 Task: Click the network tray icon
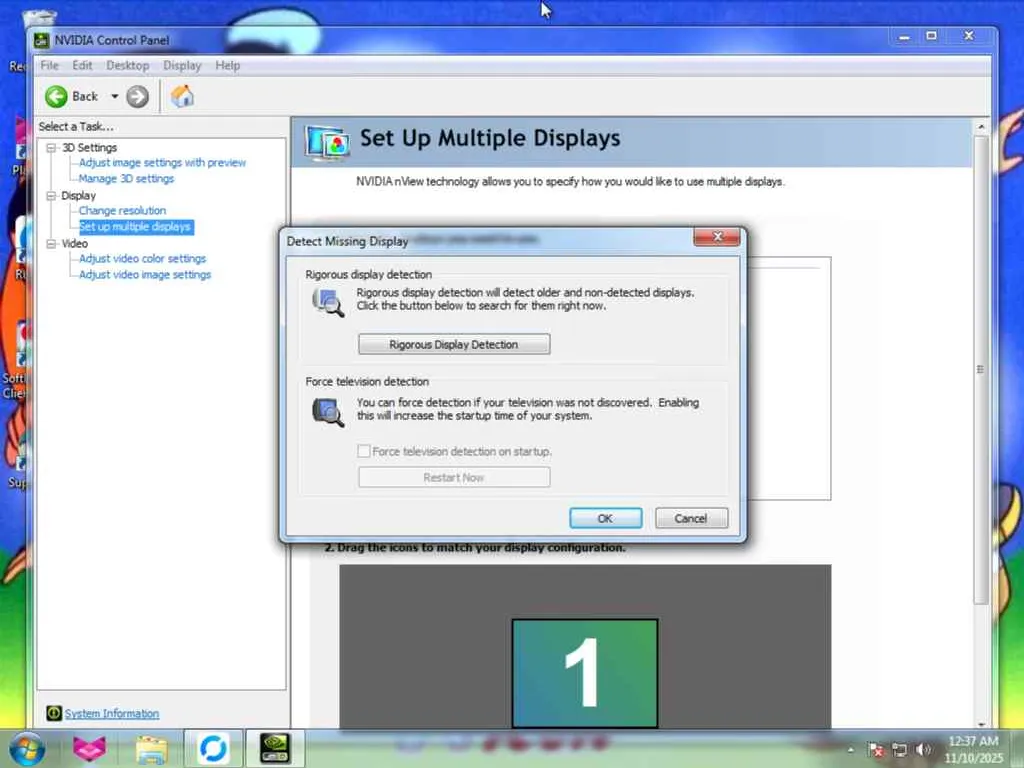[899, 750]
